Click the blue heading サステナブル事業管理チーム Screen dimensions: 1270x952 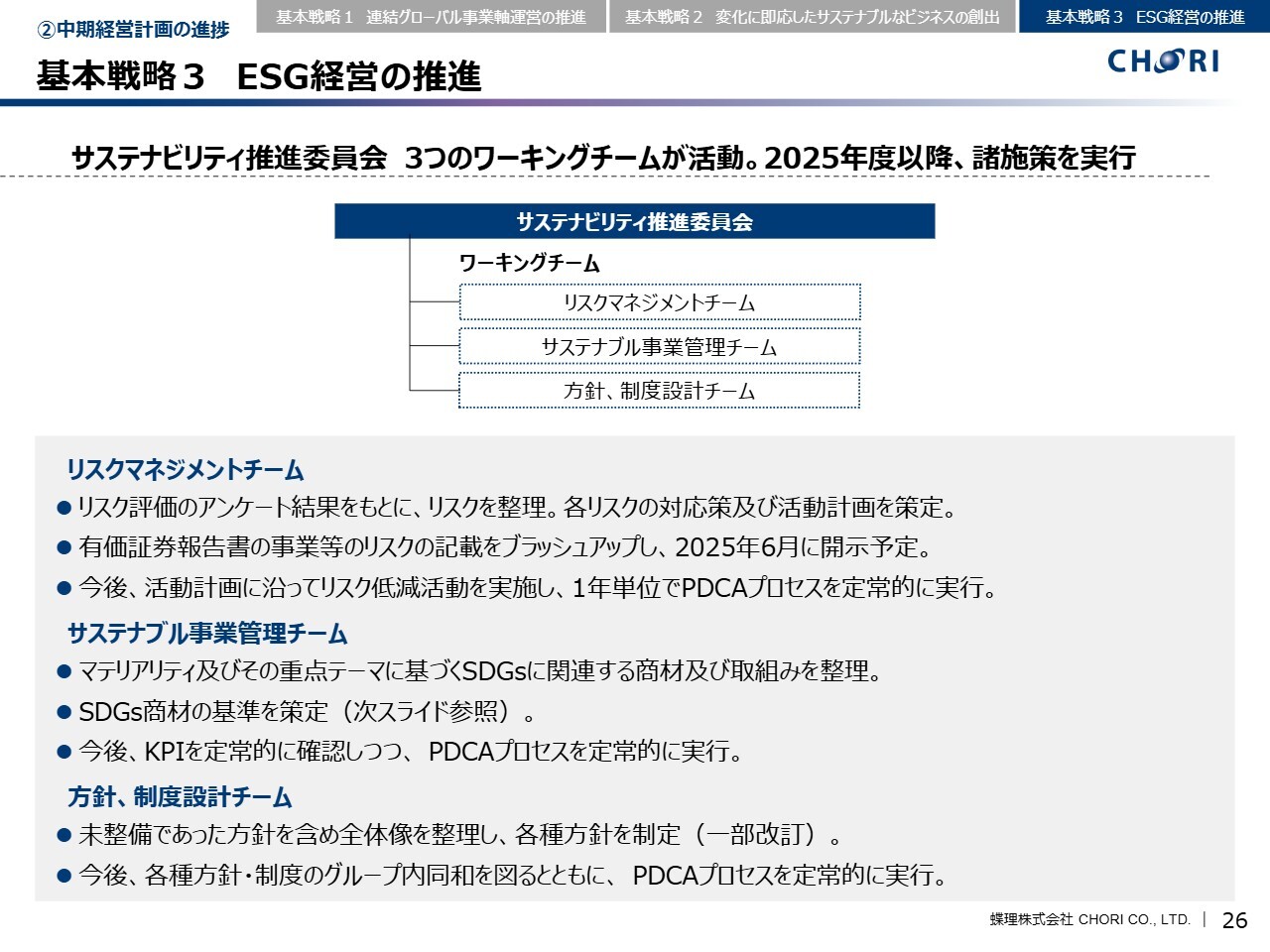tap(207, 634)
